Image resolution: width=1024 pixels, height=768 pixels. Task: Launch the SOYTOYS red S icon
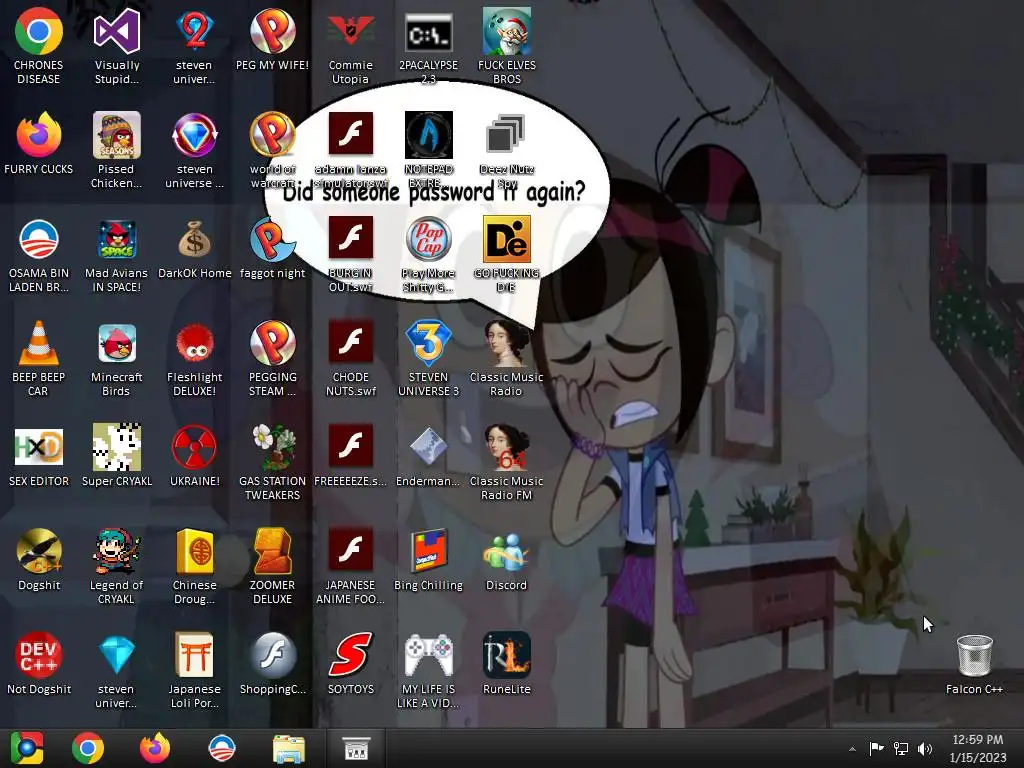tap(351, 664)
